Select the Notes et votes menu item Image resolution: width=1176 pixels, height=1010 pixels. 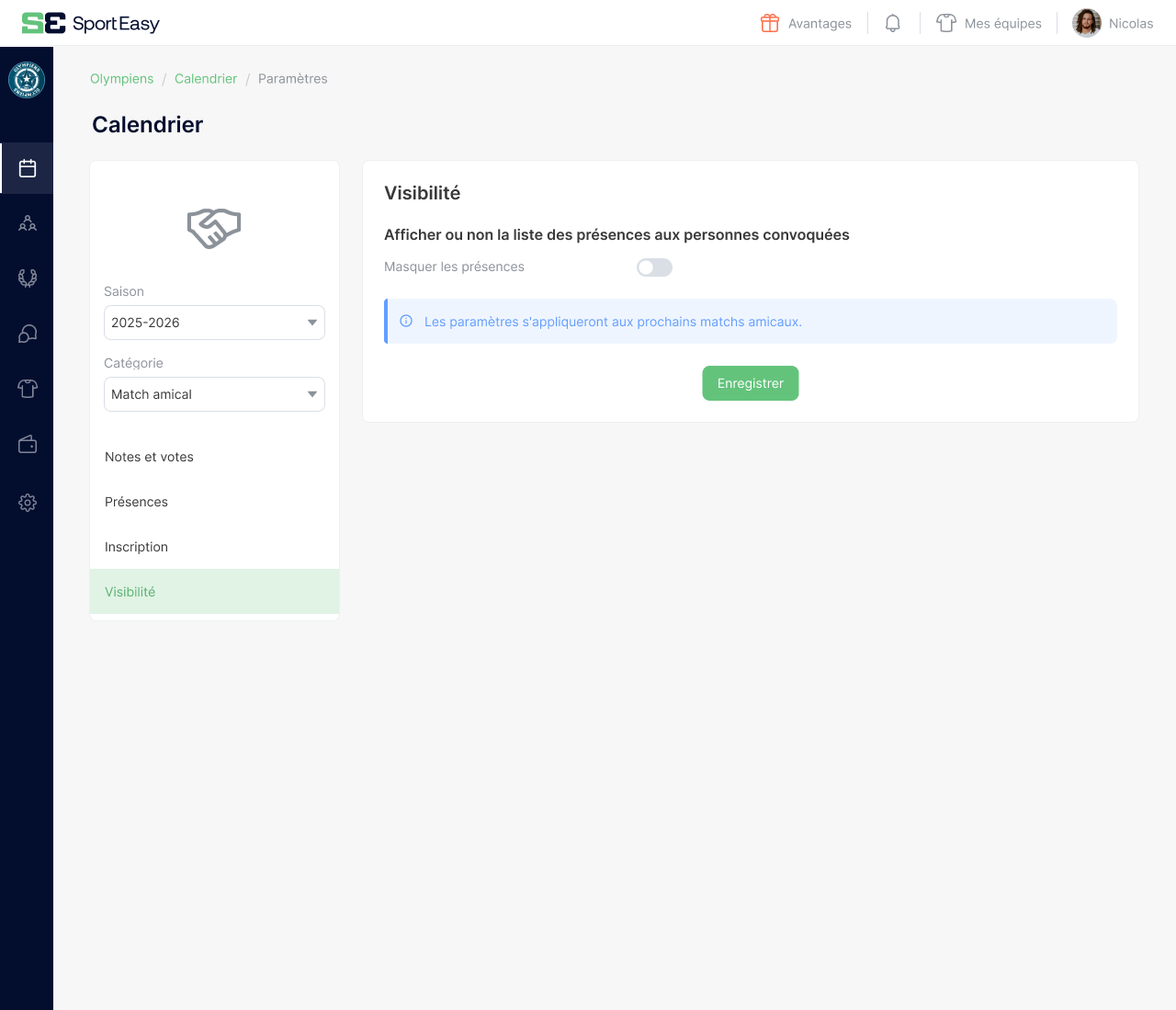point(149,457)
